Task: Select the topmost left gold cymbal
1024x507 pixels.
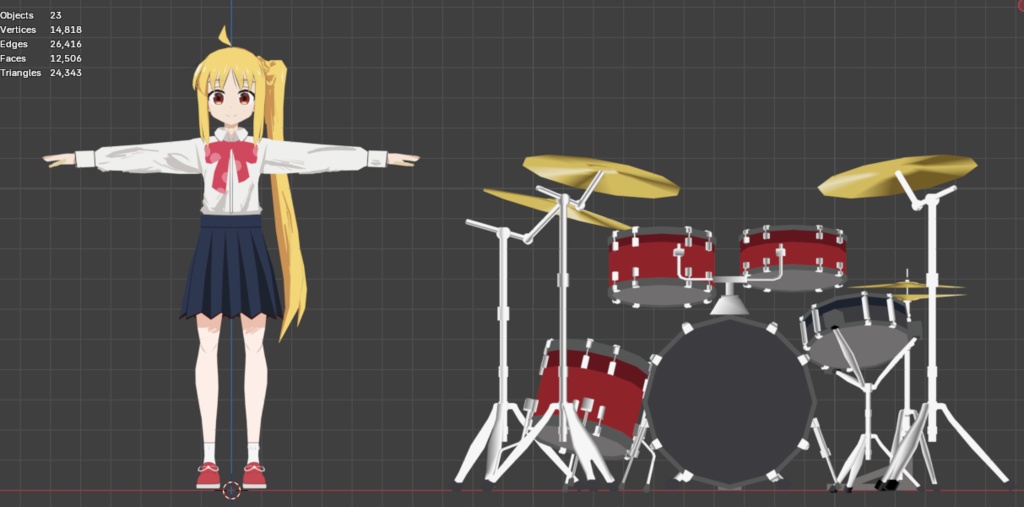Action: [x=601, y=176]
